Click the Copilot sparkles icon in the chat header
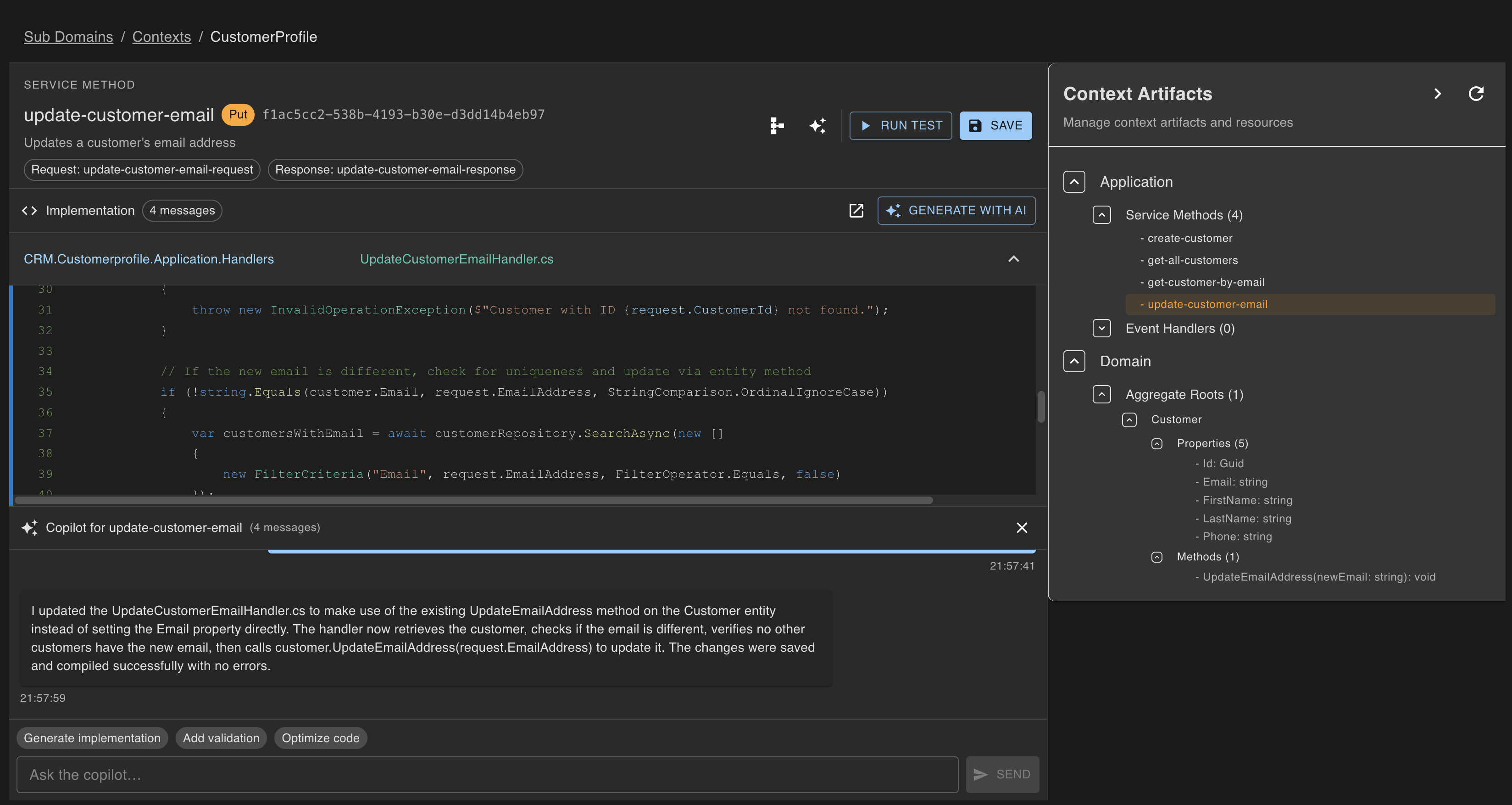 (30, 527)
